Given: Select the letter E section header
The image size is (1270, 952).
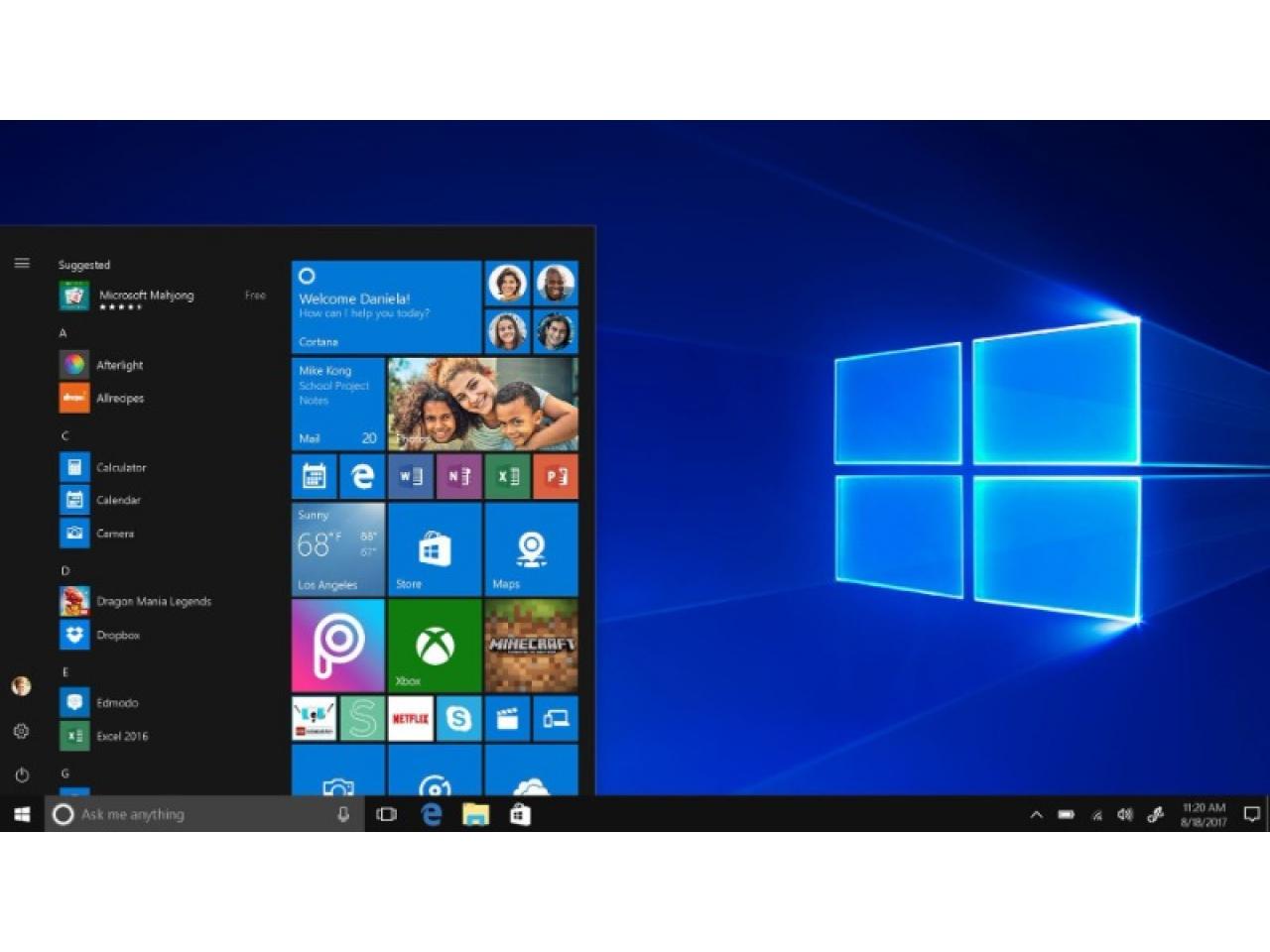Looking at the screenshot, I should [64, 672].
